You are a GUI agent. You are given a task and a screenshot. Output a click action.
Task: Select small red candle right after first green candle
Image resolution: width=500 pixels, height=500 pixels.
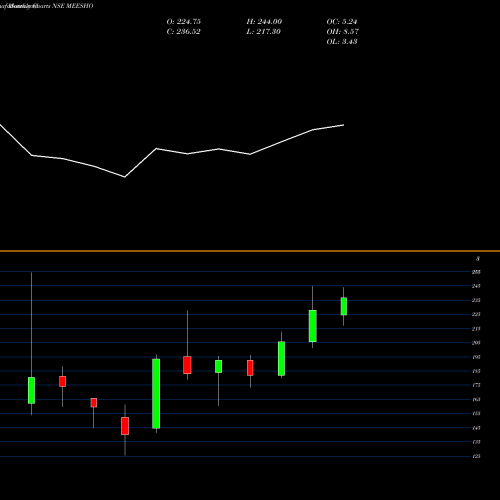click(62, 381)
